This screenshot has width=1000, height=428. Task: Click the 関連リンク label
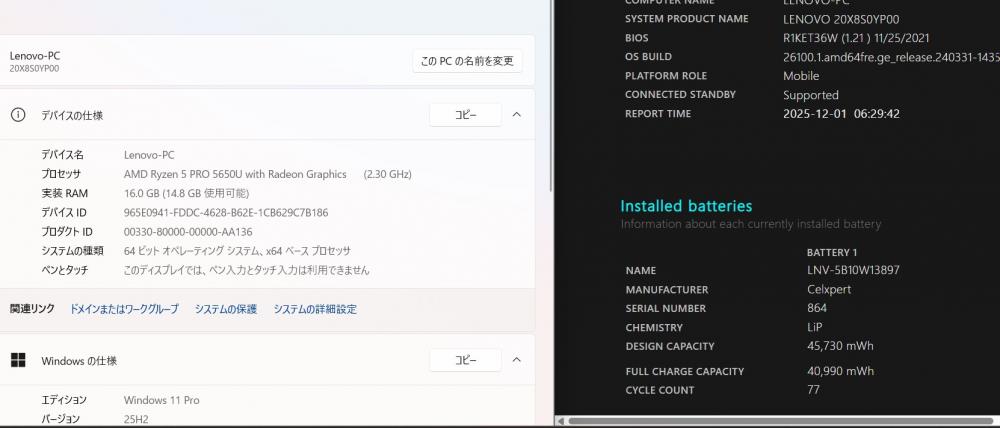pos(32,309)
